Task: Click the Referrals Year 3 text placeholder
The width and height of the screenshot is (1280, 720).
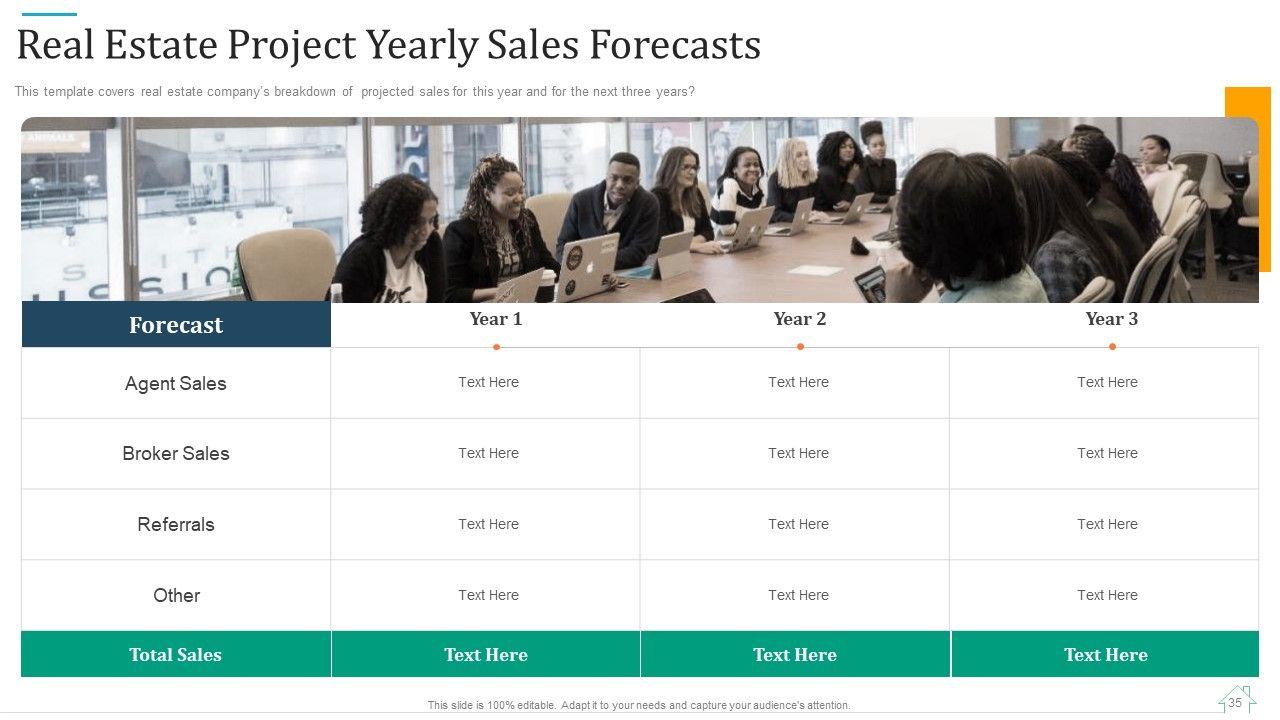Action: (1107, 524)
